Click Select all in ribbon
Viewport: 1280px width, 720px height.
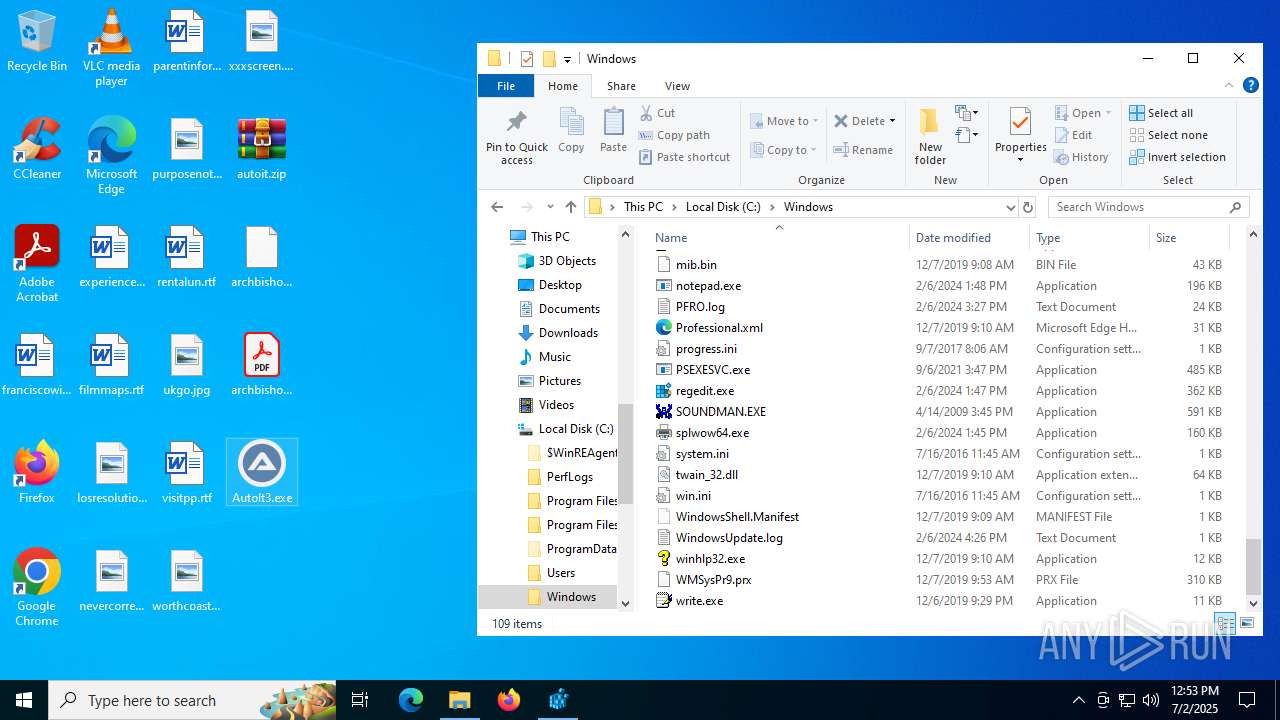(x=1161, y=113)
